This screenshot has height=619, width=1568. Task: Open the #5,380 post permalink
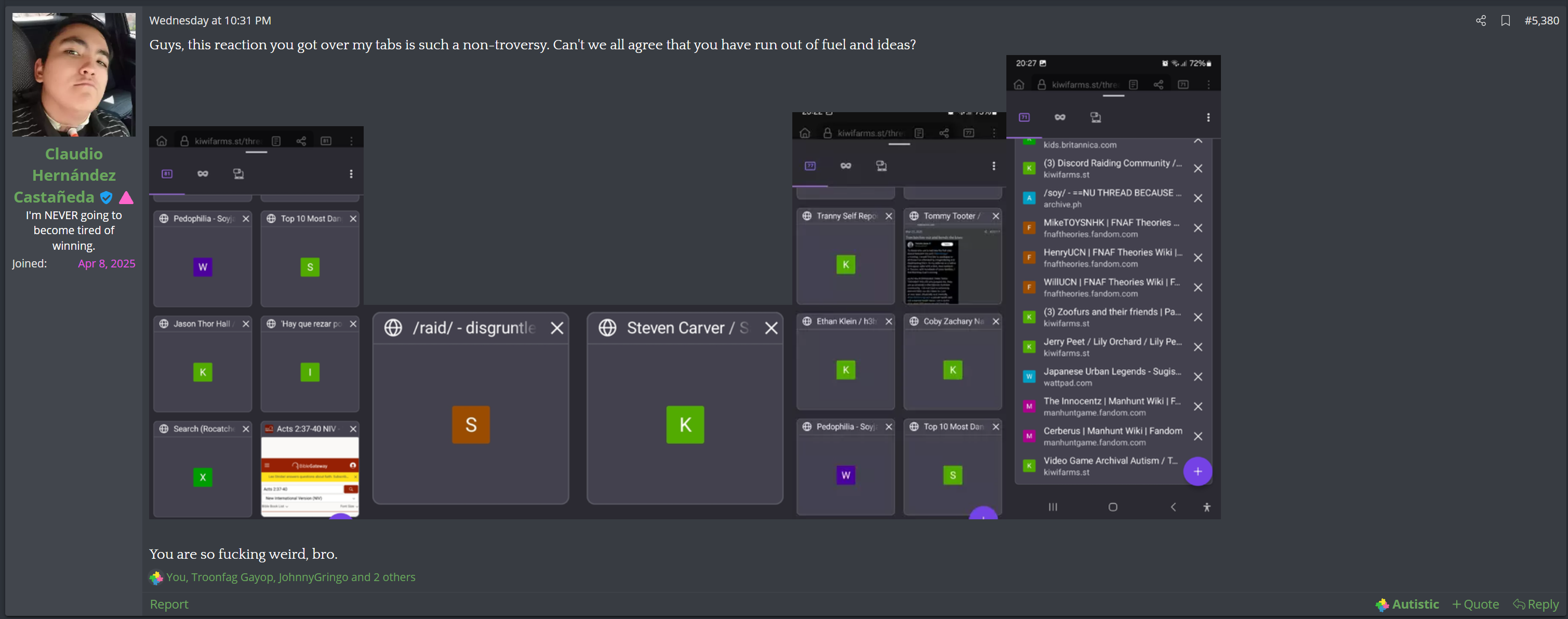pos(1541,21)
